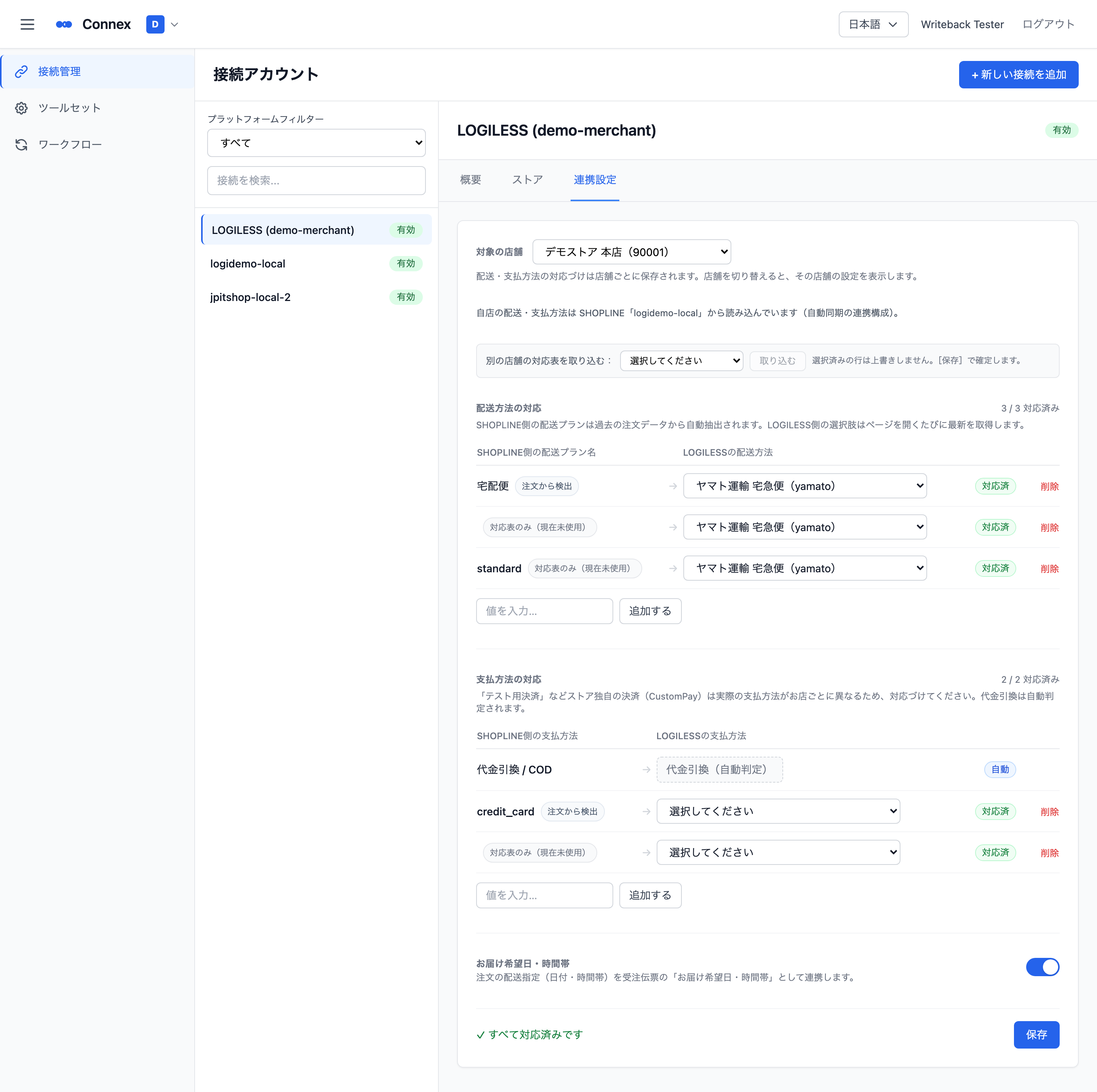Switch to the 概要 tab
This screenshot has height=1092, width=1097.
click(470, 180)
